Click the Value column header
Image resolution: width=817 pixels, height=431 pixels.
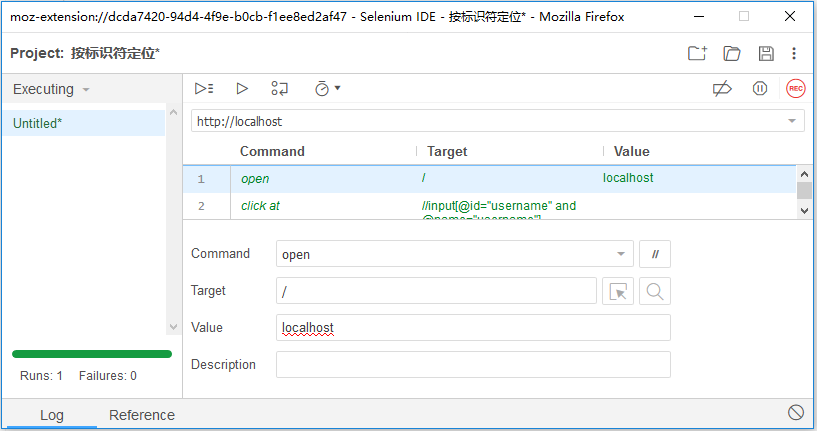(x=632, y=151)
